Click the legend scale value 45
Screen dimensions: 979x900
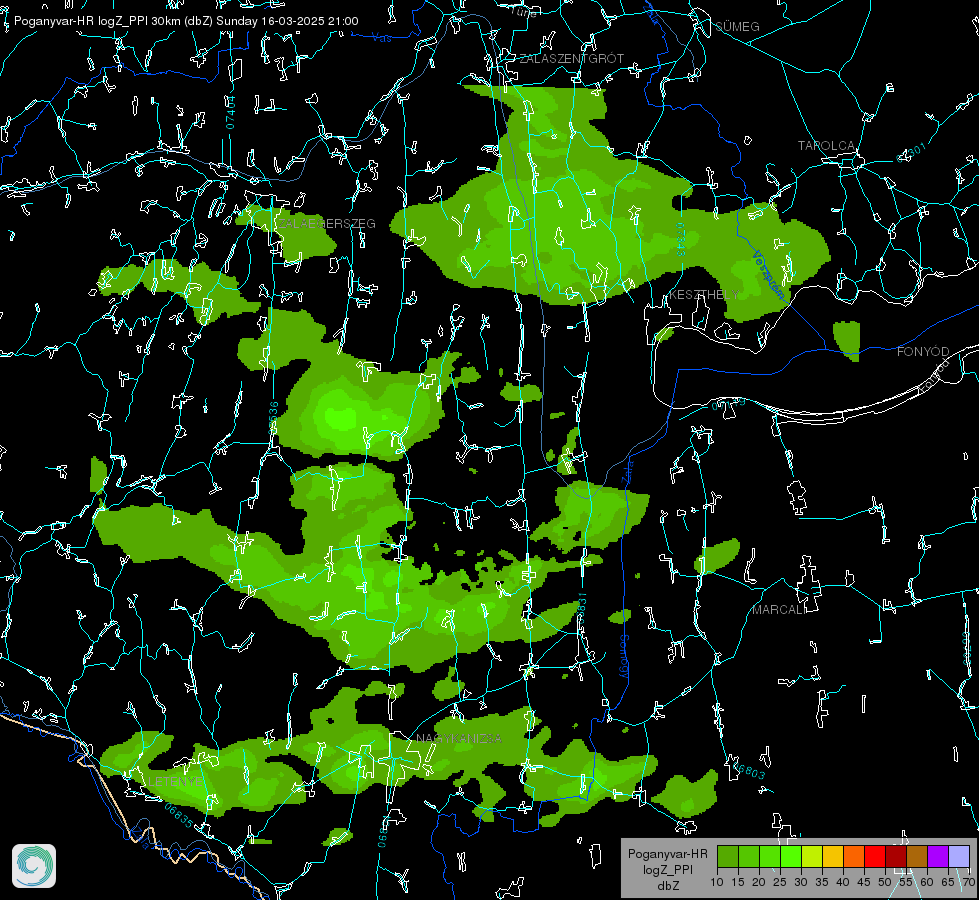(863, 882)
